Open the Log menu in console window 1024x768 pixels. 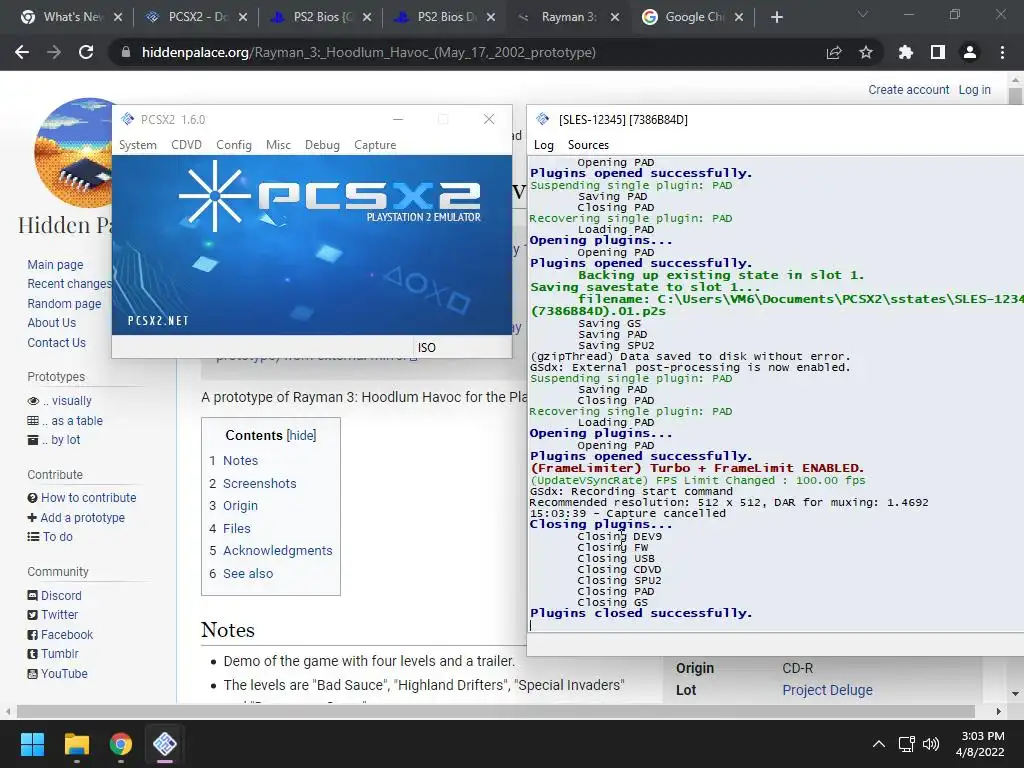tap(543, 145)
